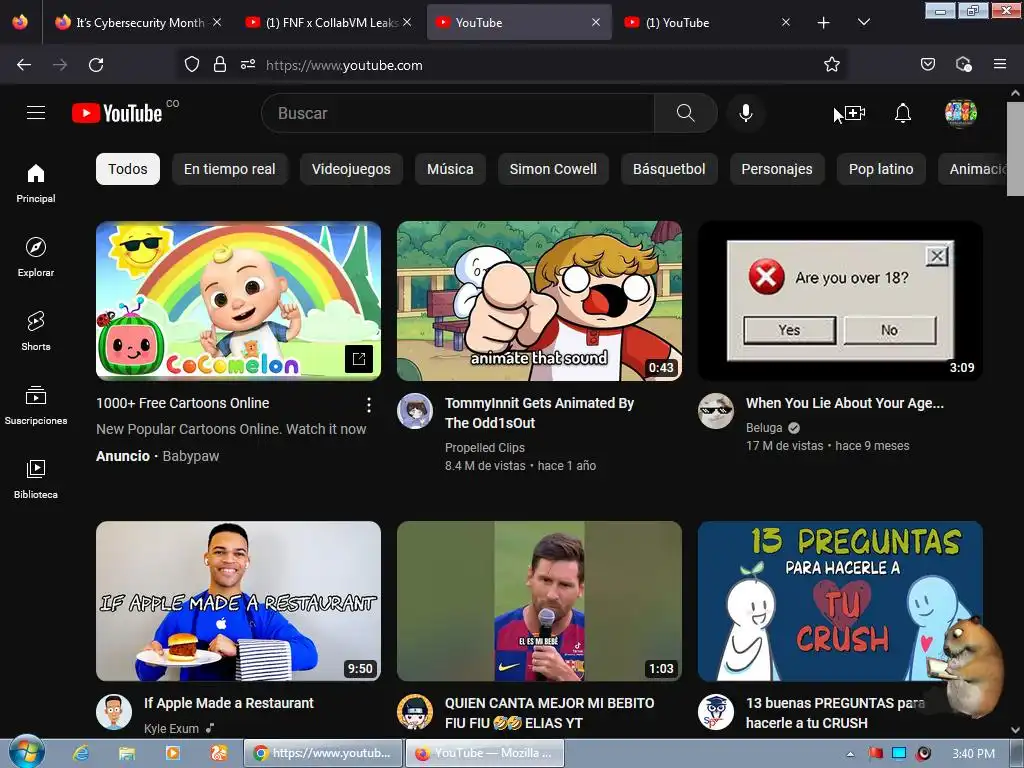
Task: Open the site permissions icon in the address bar
Action: click(248, 65)
